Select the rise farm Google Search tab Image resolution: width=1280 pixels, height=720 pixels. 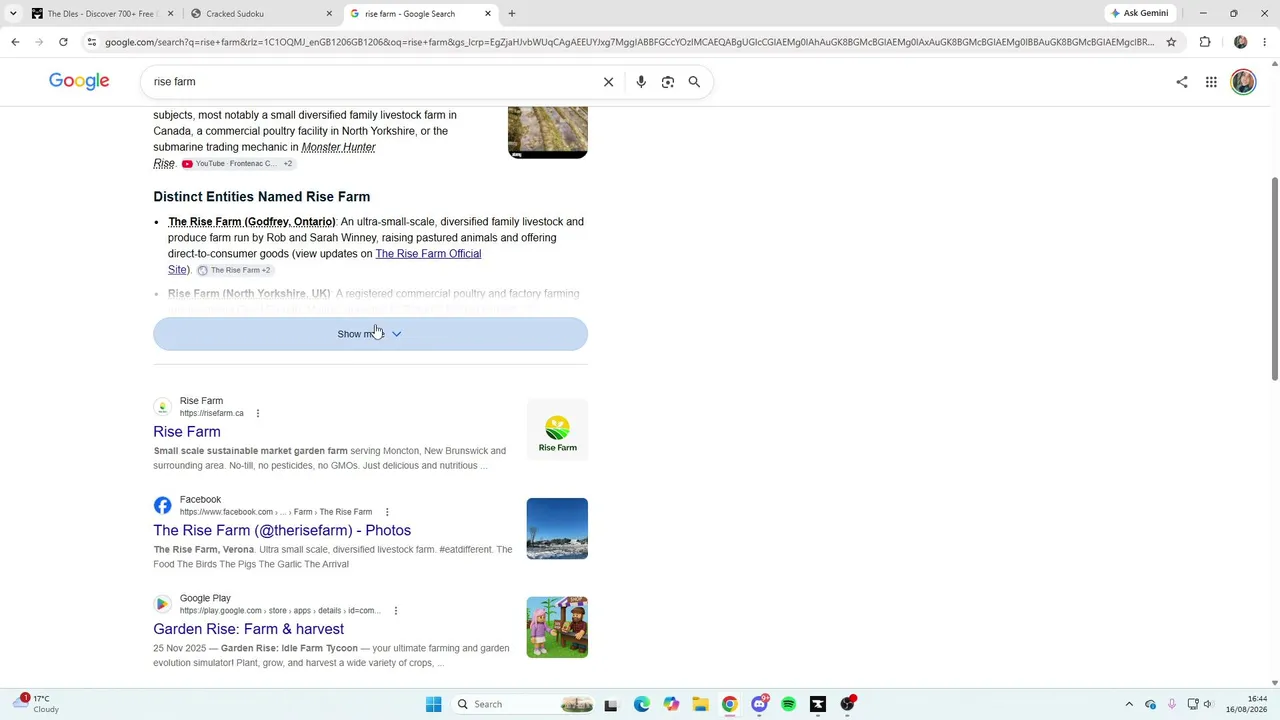pyautogui.click(x=418, y=14)
